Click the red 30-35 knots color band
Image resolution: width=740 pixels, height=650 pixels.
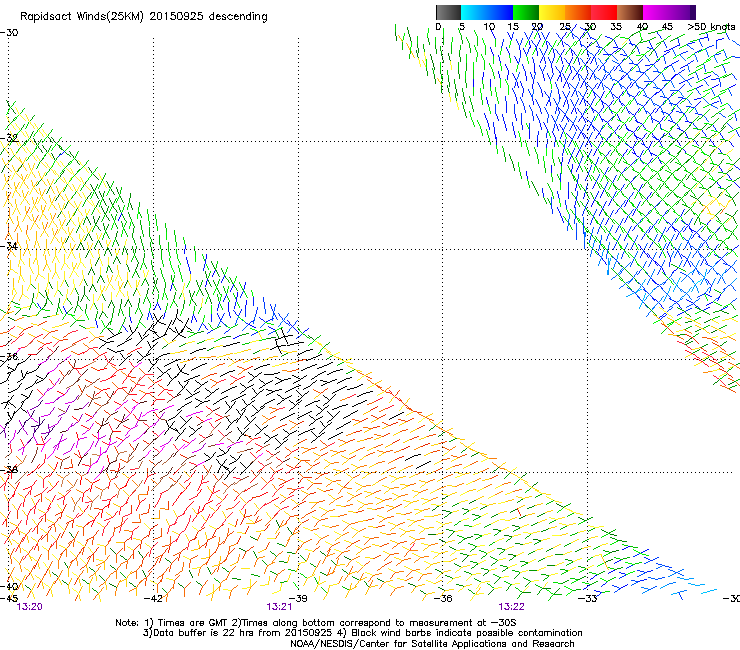pyautogui.click(x=604, y=12)
